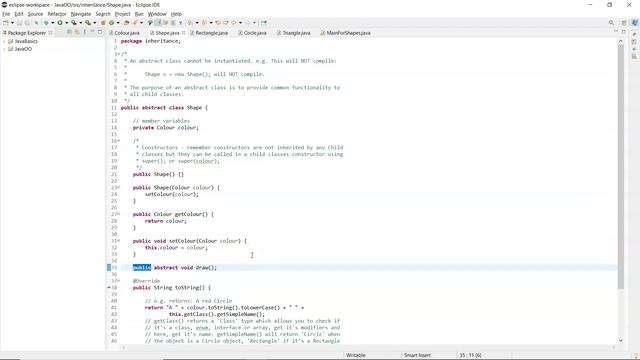Open dropdown arrow beside New icon
The image size is (640, 360).
[12, 23]
